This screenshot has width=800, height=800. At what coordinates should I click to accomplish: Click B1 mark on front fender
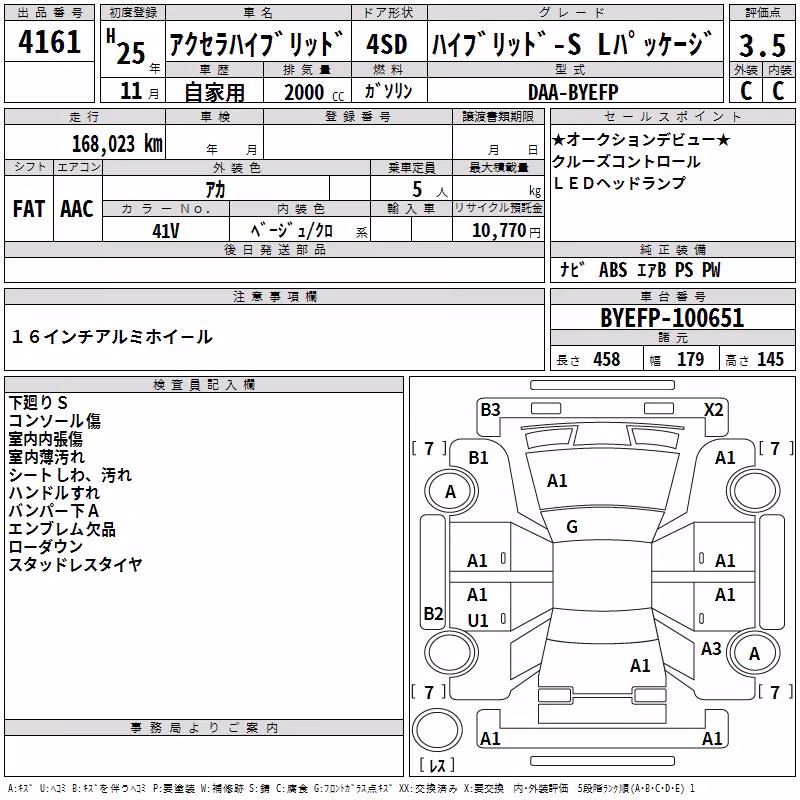click(478, 458)
